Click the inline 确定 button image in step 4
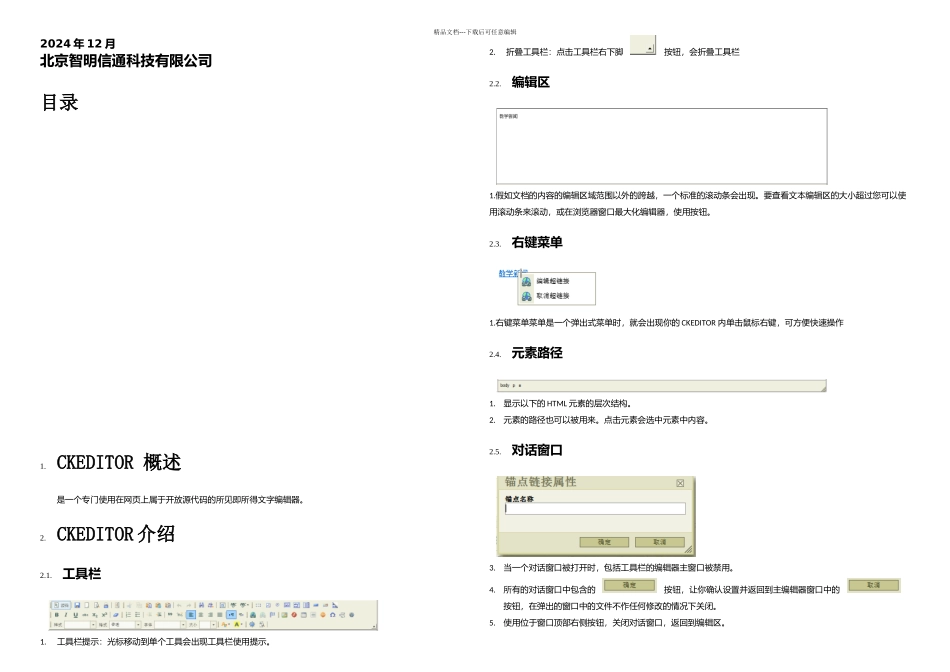Screen dimensions: 950x672 (x=629, y=585)
